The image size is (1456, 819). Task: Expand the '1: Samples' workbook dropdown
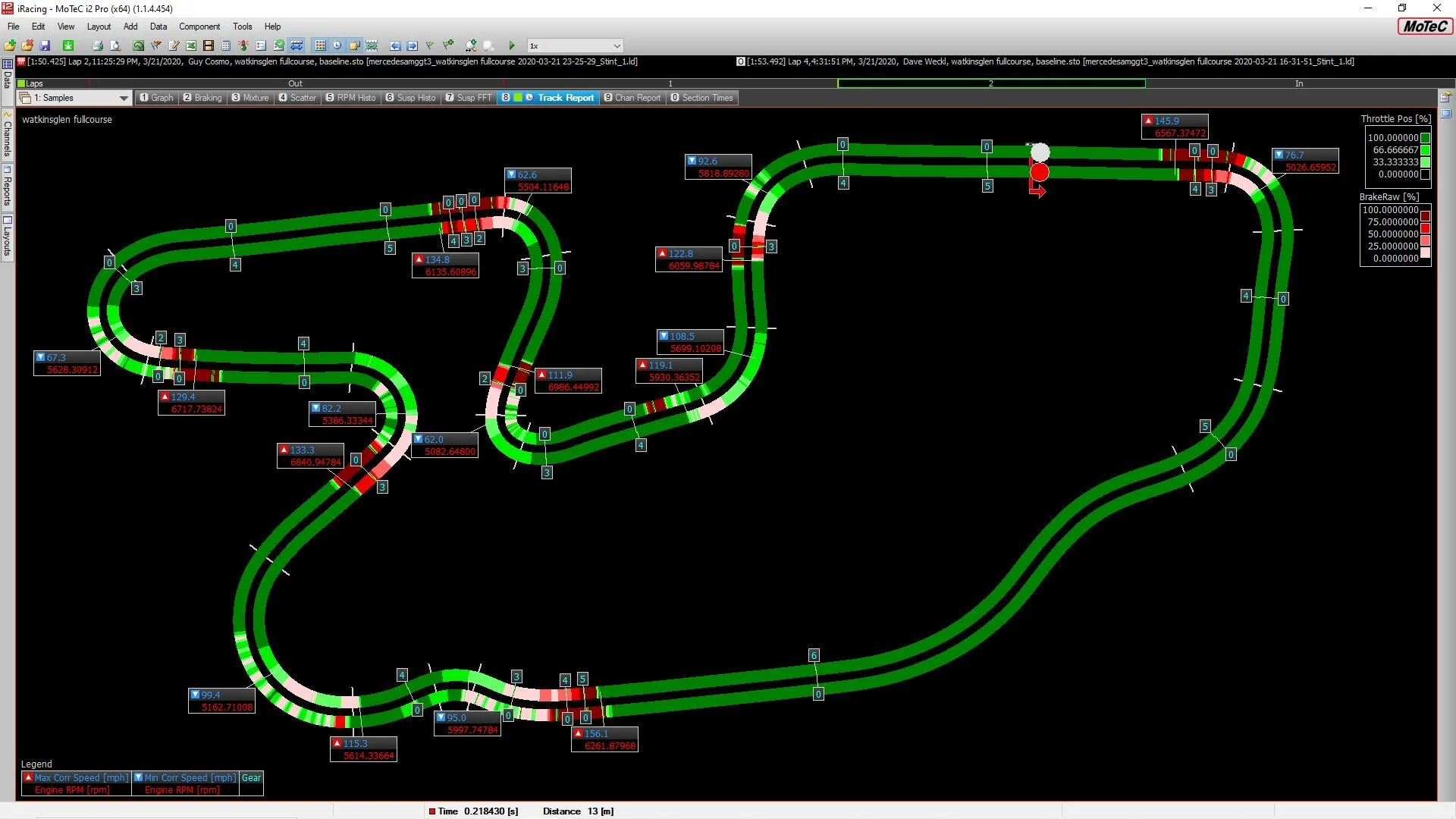coord(123,98)
